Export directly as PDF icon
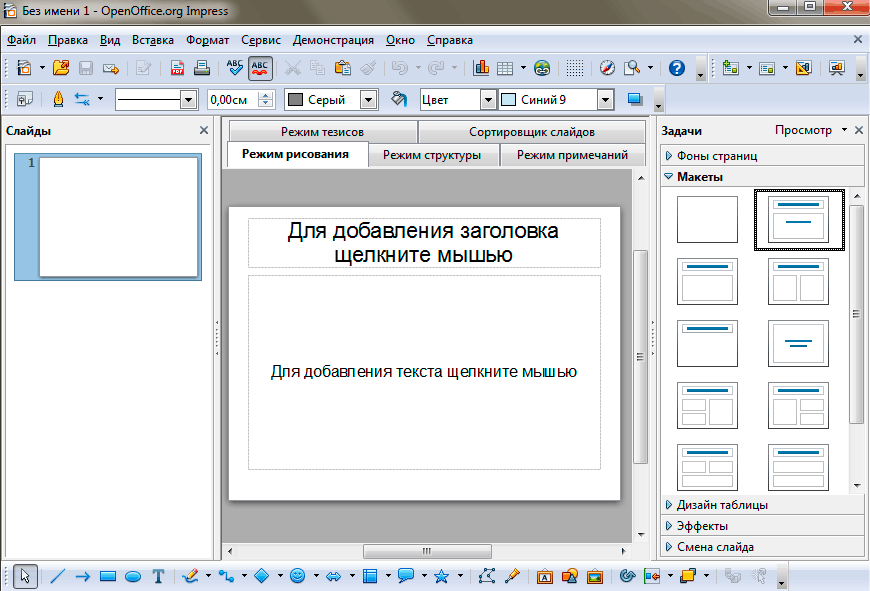The width and height of the screenshot is (870, 591). coord(177,68)
